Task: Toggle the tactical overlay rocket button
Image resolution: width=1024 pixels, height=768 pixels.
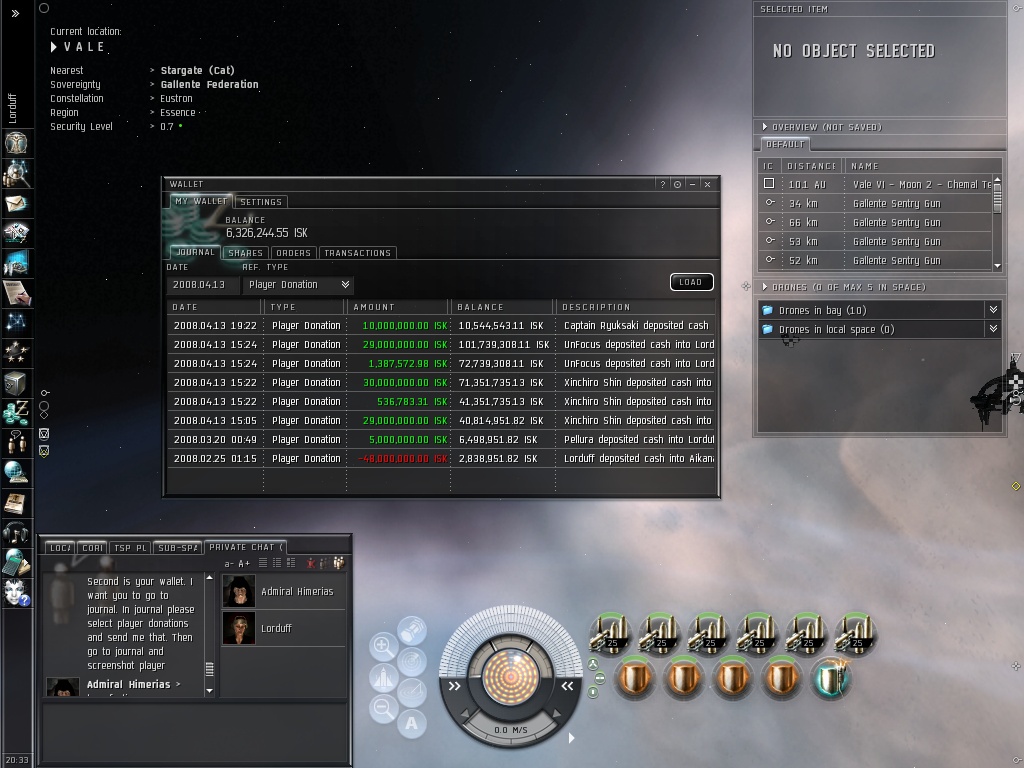Action: tap(384, 677)
